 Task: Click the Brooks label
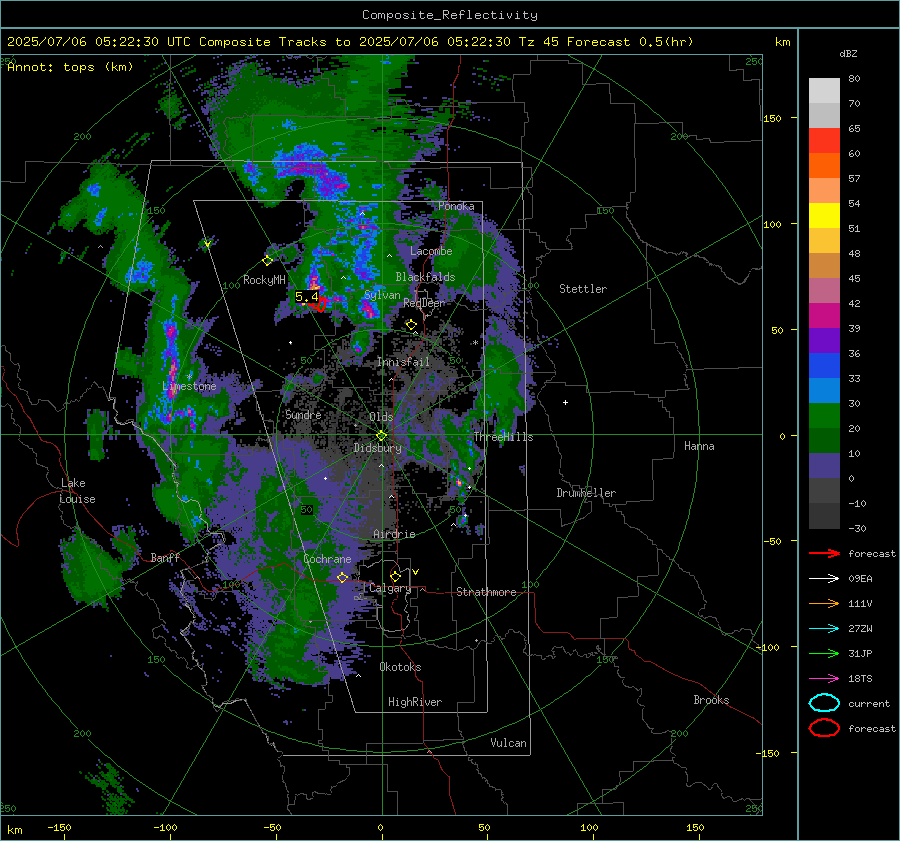pos(711,700)
